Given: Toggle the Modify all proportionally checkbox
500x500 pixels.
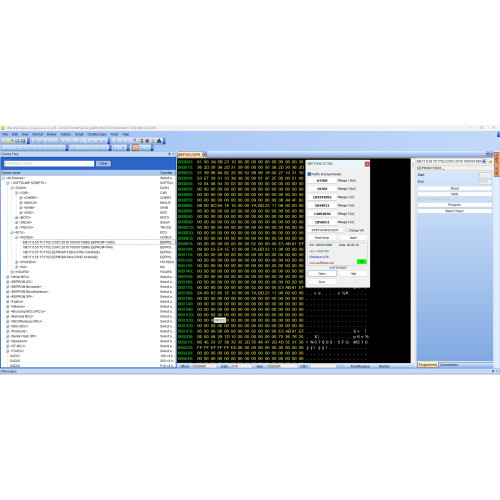Looking at the screenshot, I should point(309,174).
